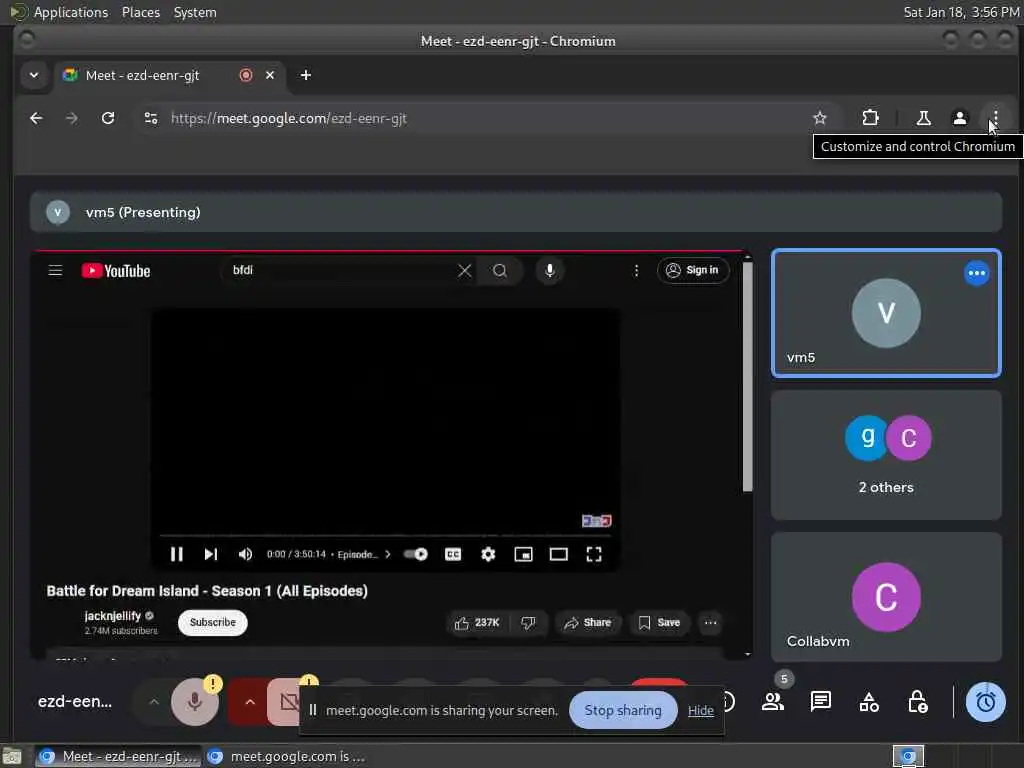
Task: Toggle the camera button
Action: [x=286, y=702]
